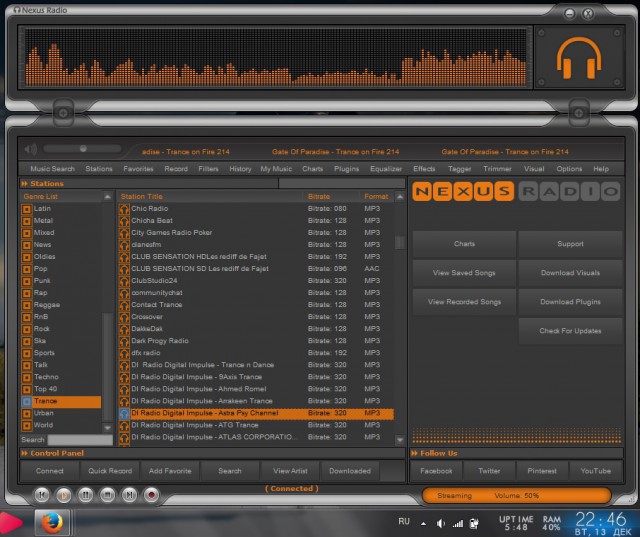Image resolution: width=640 pixels, height=537 pixels.
Task: Click the View Saved Songs button
Action: point(464,273)
